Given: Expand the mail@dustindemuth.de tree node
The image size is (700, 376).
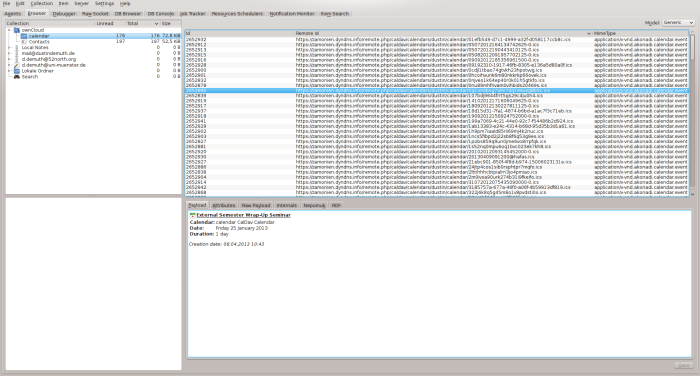Looking at the screenshot, I should click(9, 53).
